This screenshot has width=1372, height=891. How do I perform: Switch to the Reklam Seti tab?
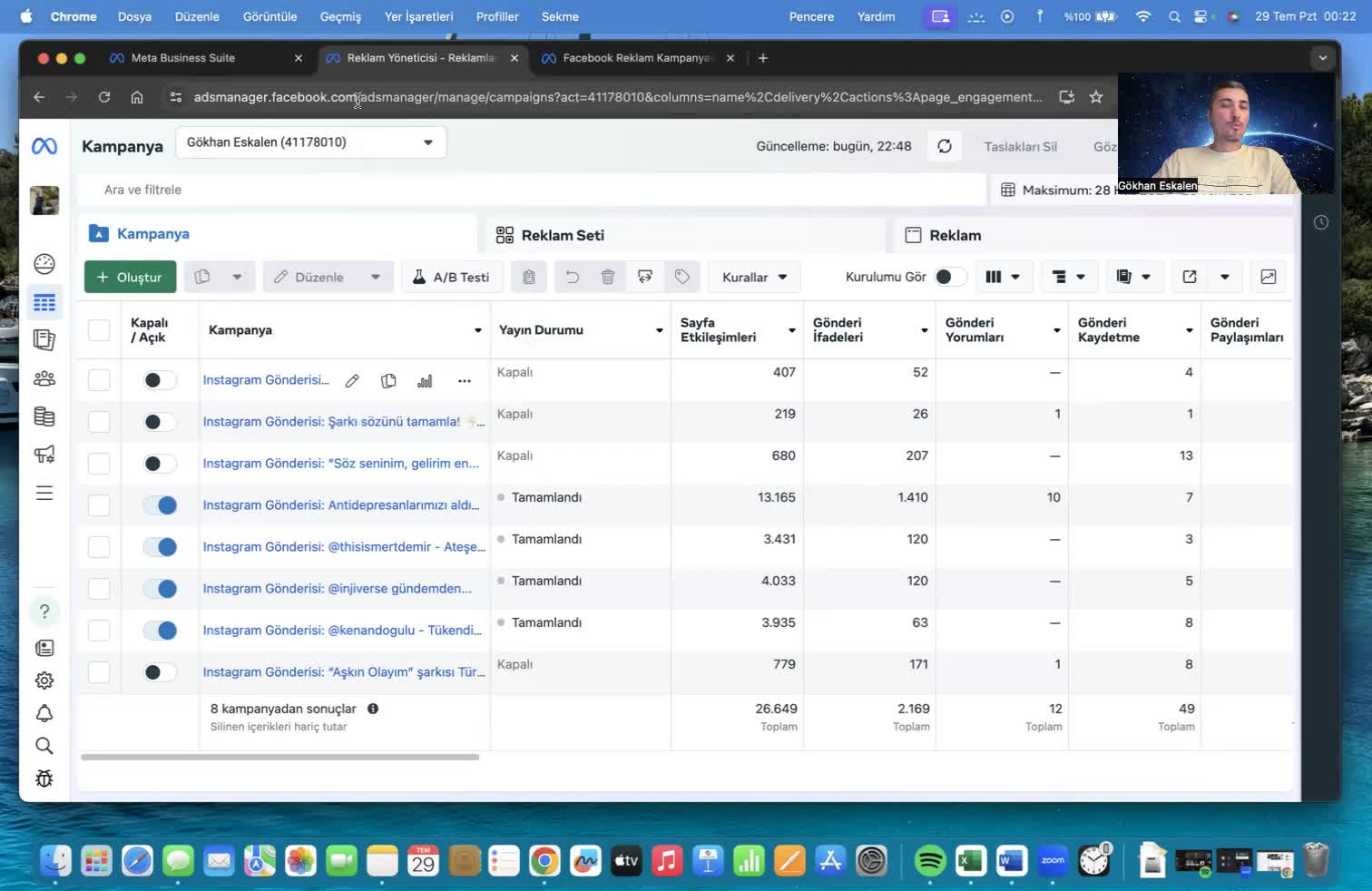tap(685, 235)
